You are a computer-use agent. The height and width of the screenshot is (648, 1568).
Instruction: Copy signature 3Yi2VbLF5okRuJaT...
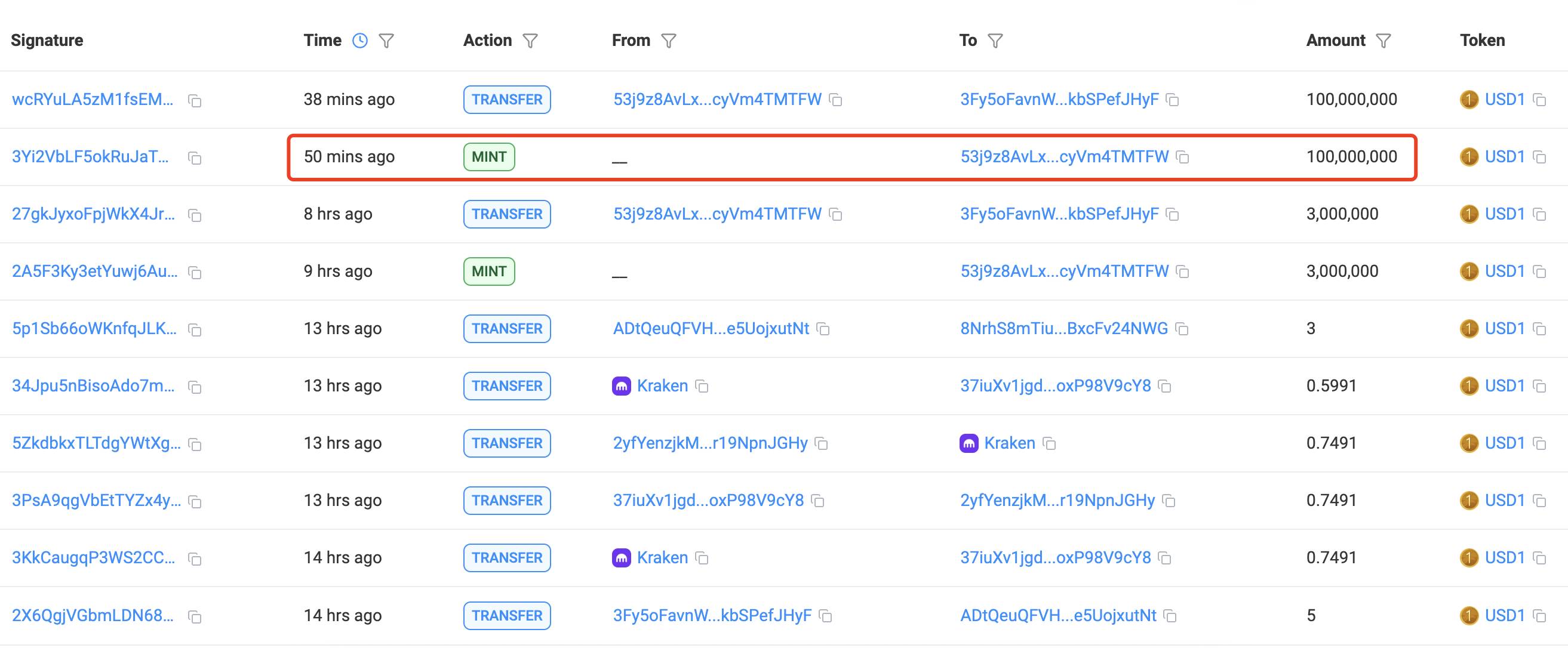pos(195,158)
